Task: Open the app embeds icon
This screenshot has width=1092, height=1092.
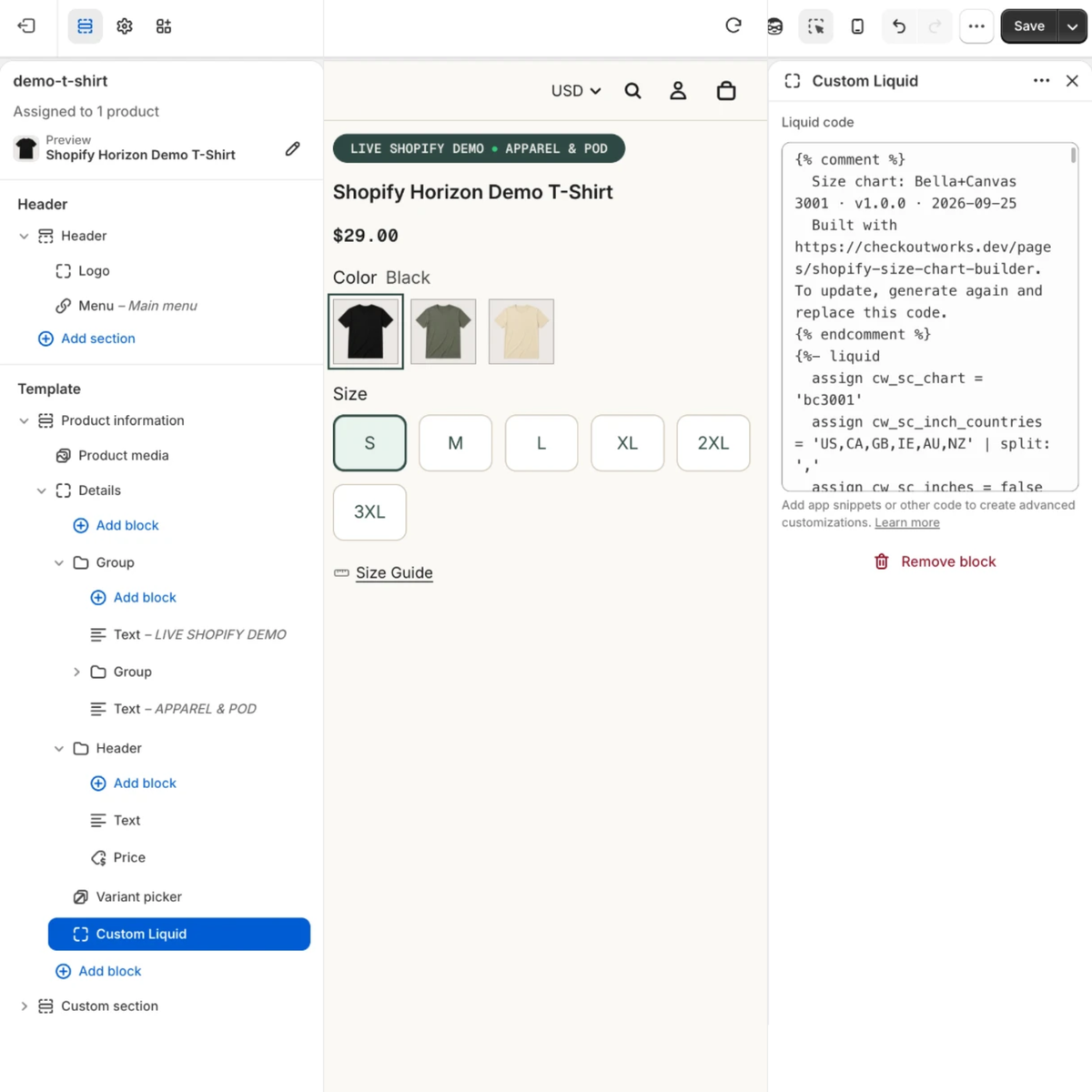Action: pos(164,26)
